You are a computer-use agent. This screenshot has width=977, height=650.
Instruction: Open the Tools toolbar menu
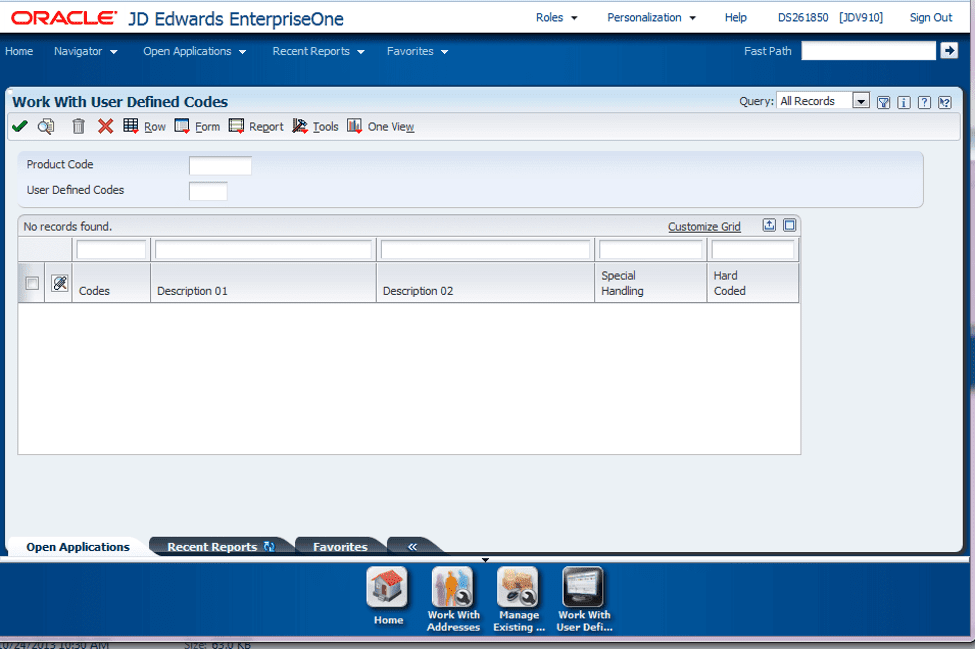[x=316, y=127]
